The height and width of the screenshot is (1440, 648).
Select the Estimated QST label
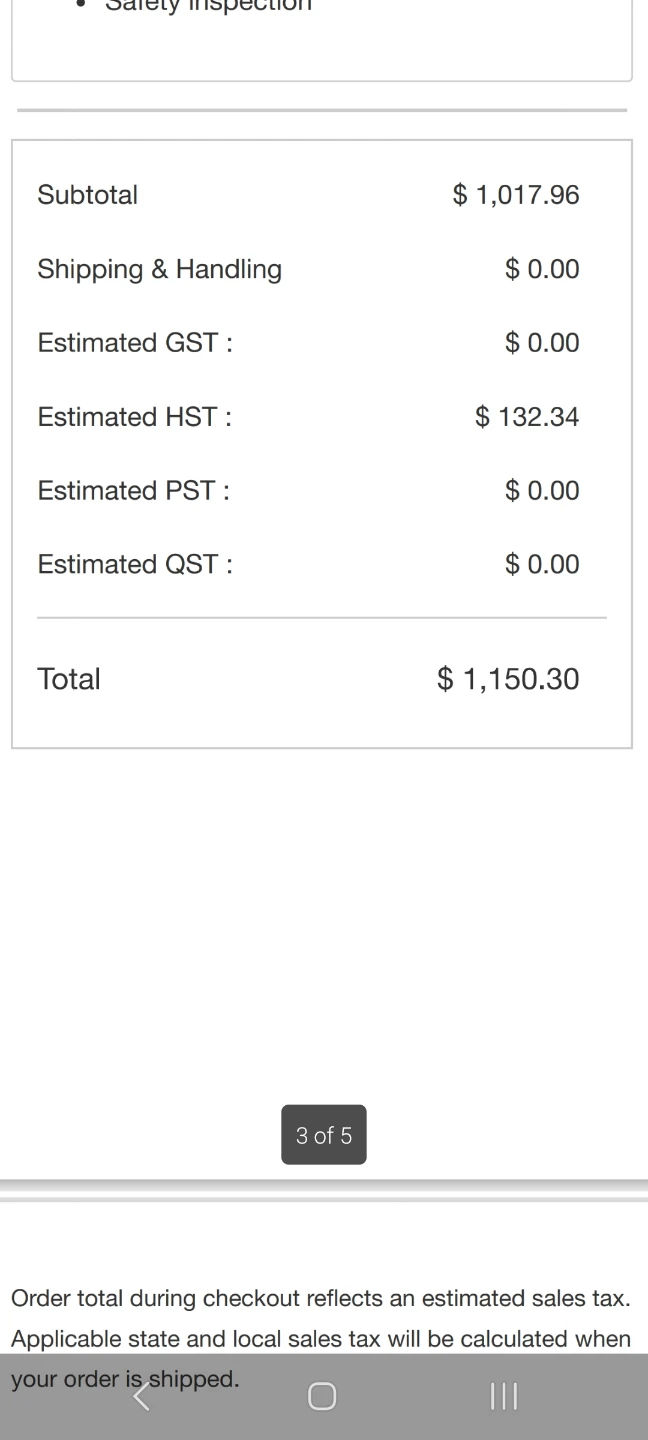tap(135, 565)
